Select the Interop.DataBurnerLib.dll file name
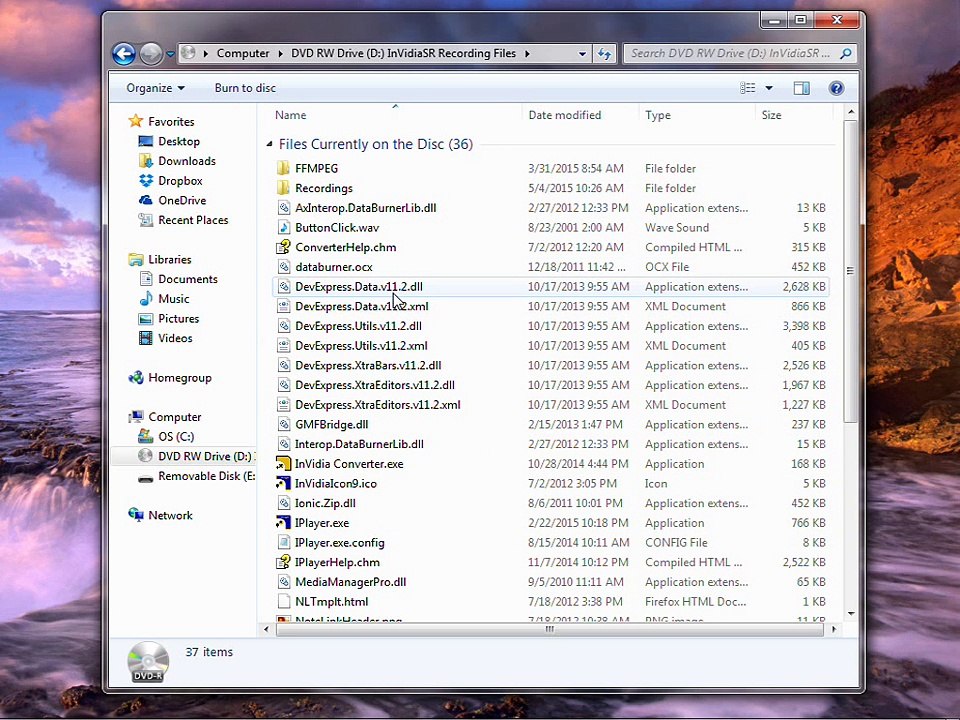 point(359,444)
